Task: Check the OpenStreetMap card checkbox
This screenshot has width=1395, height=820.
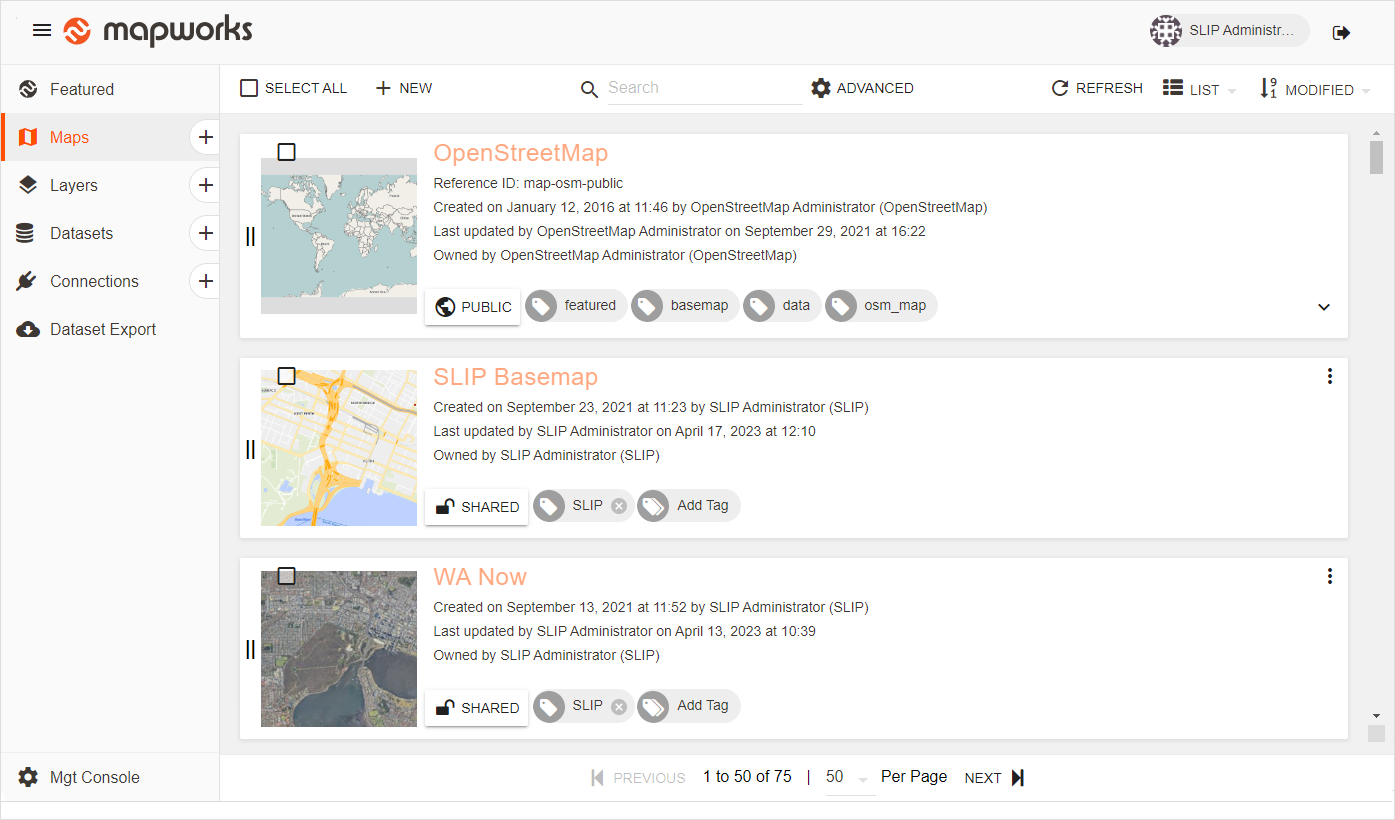Action: click(x=286, y=152)
